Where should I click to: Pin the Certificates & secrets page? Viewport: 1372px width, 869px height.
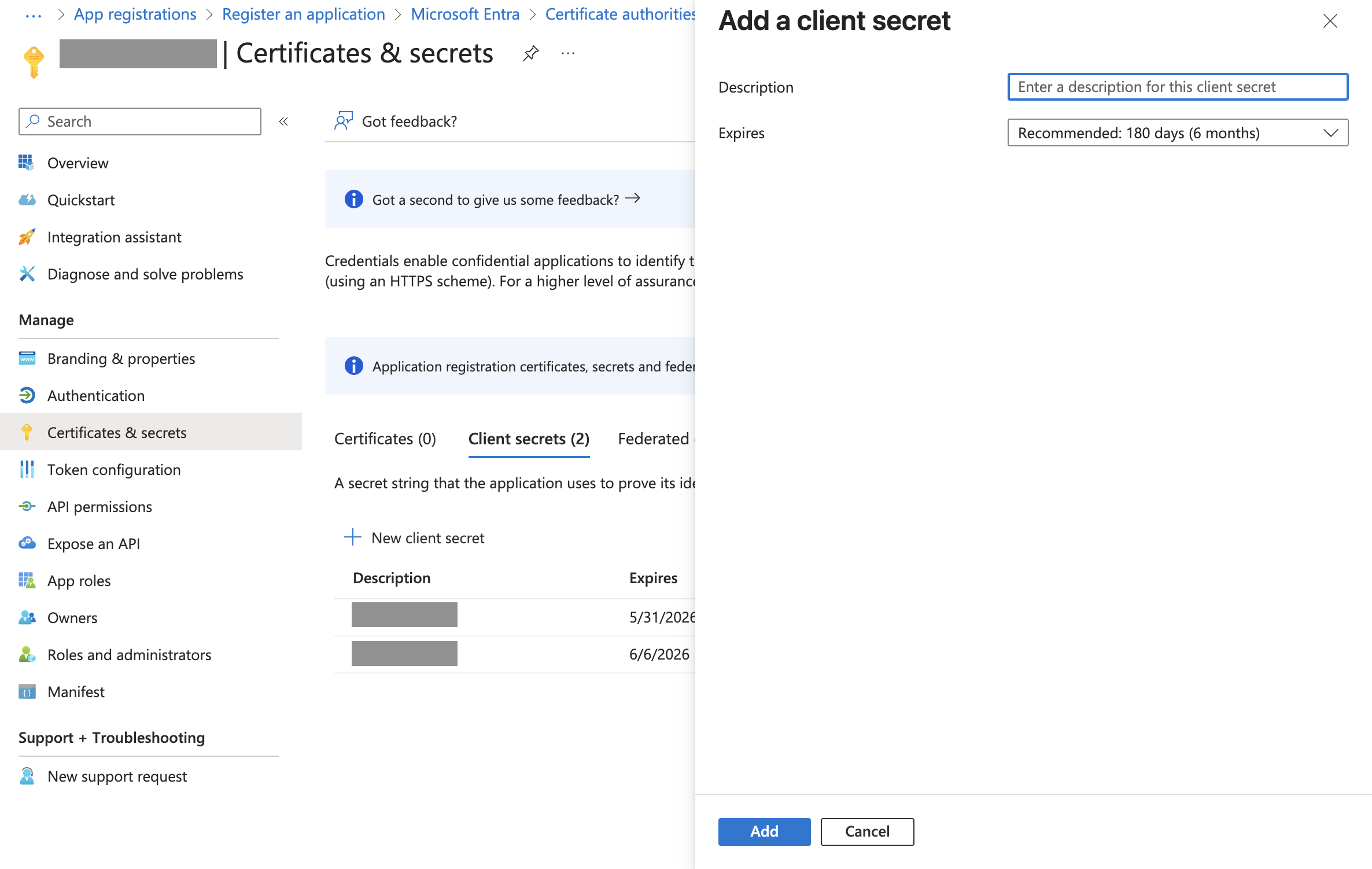point(530,53)
